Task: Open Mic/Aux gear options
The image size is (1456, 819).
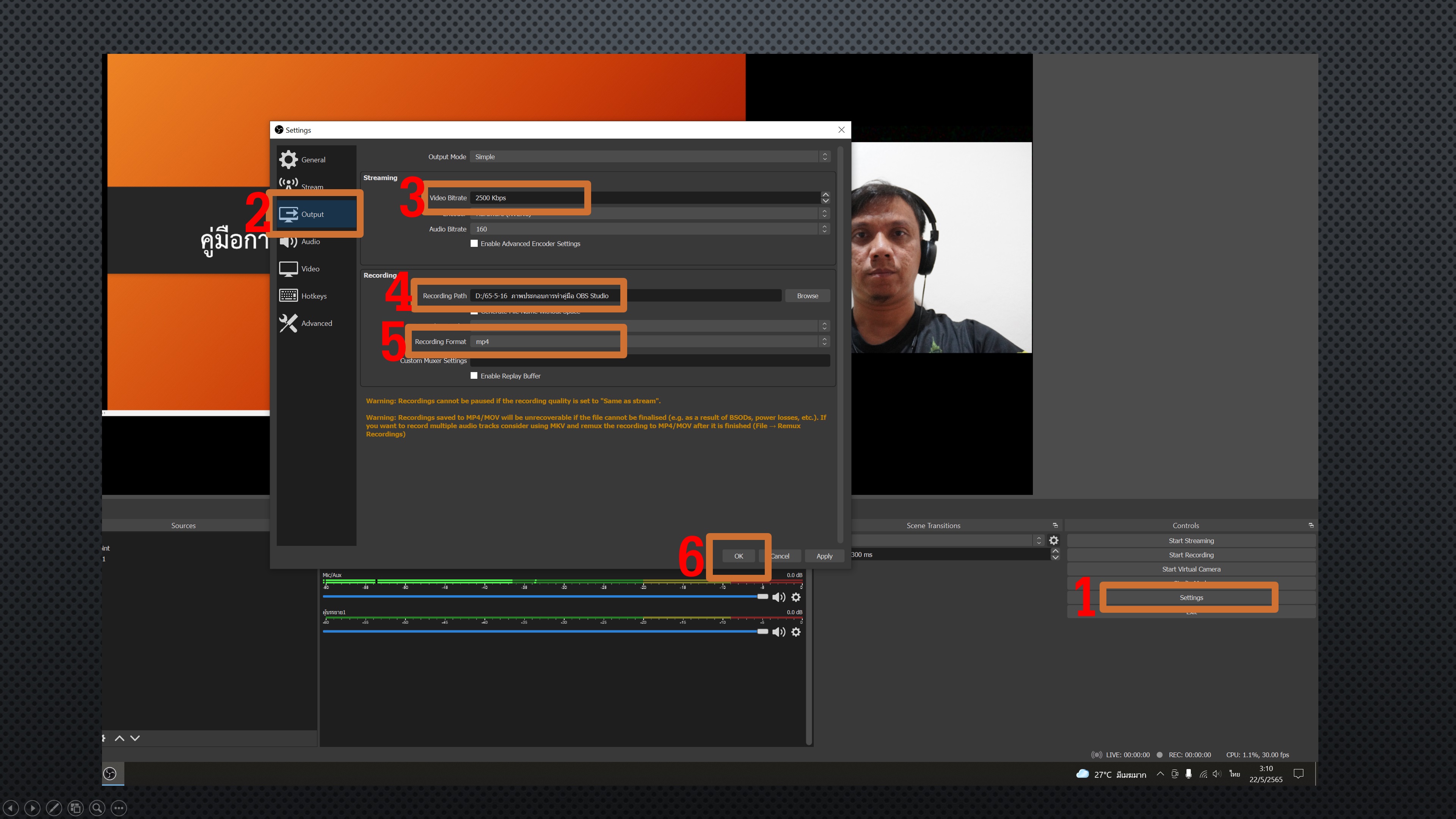Action: (x=796, y=598)
